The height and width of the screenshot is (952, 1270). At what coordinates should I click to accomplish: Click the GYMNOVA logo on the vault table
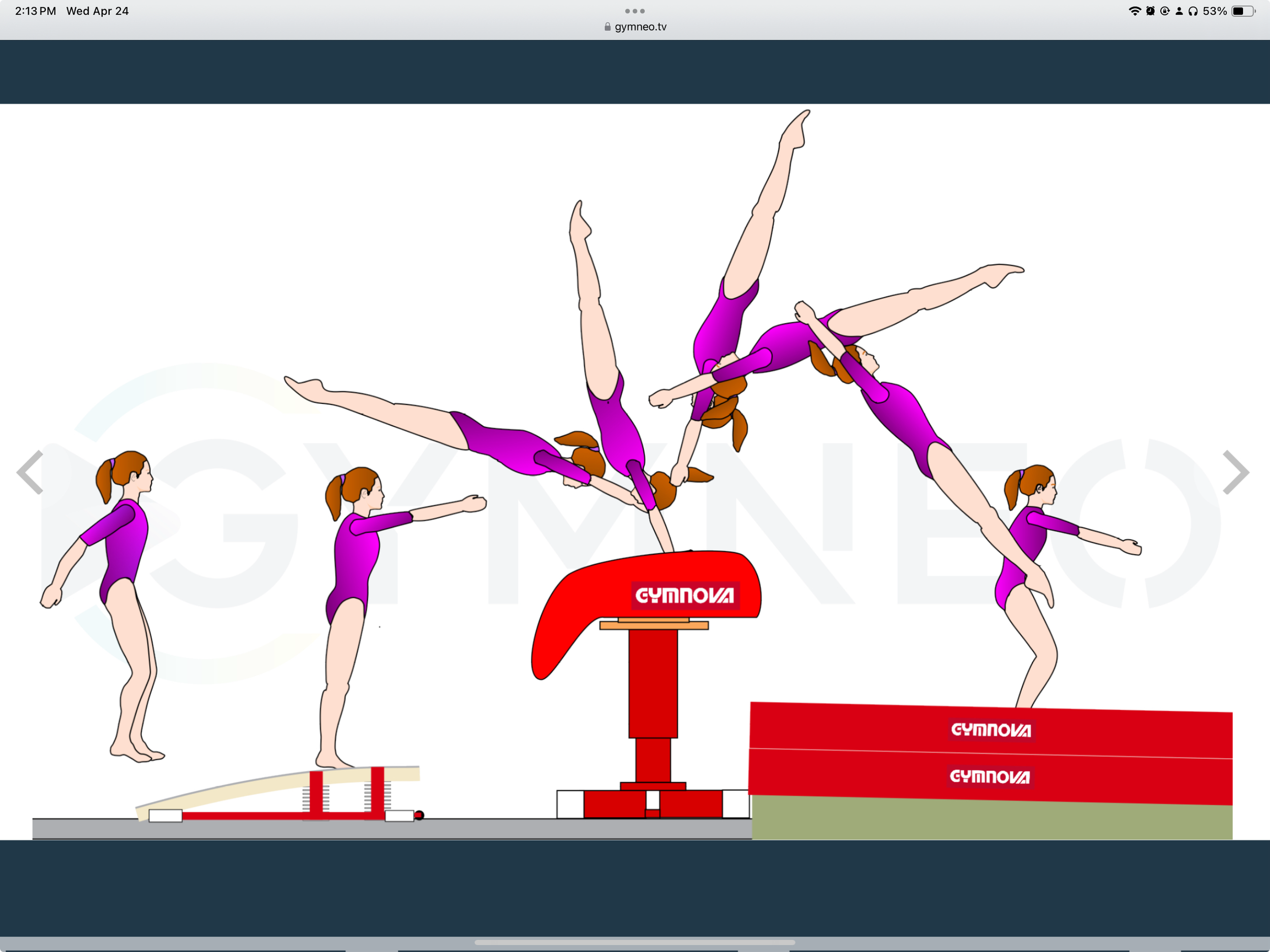tap(685, 595)
